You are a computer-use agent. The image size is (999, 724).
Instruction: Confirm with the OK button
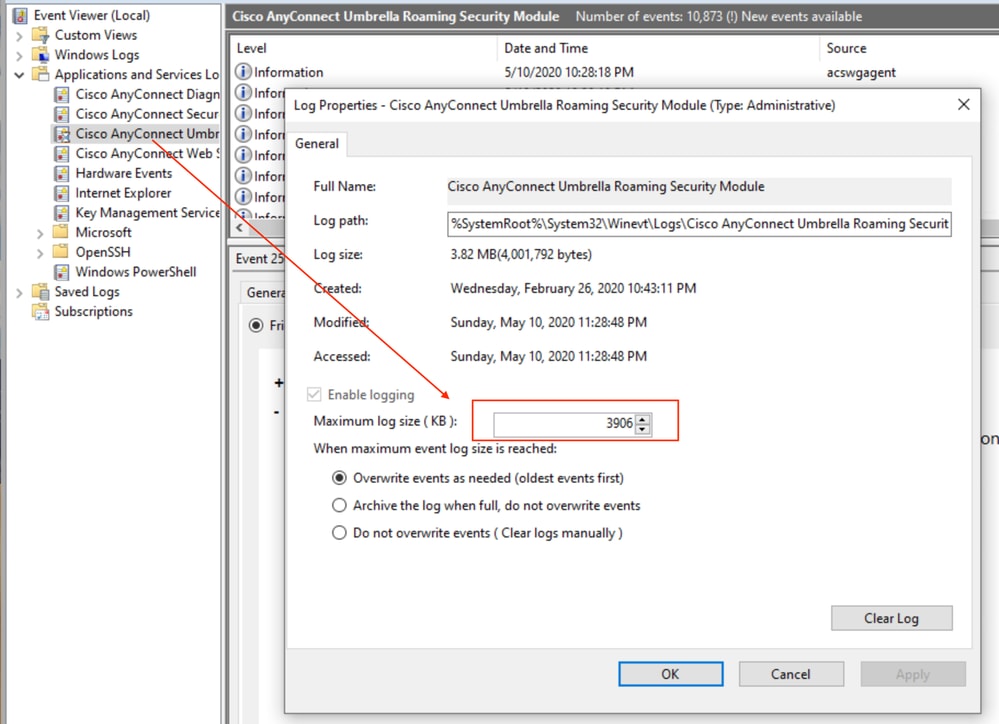(x=670, y=674)
